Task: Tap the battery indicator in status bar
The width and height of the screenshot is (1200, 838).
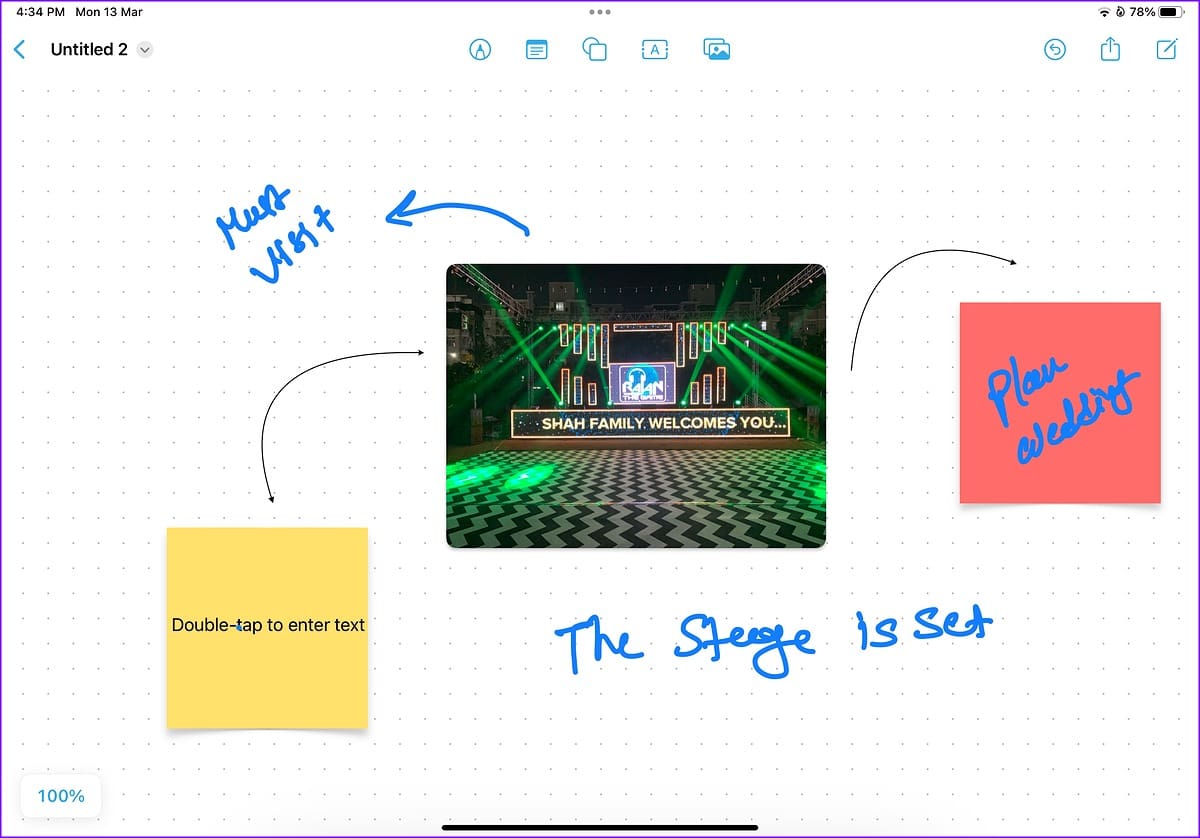Action: [x=1170, y=12]
